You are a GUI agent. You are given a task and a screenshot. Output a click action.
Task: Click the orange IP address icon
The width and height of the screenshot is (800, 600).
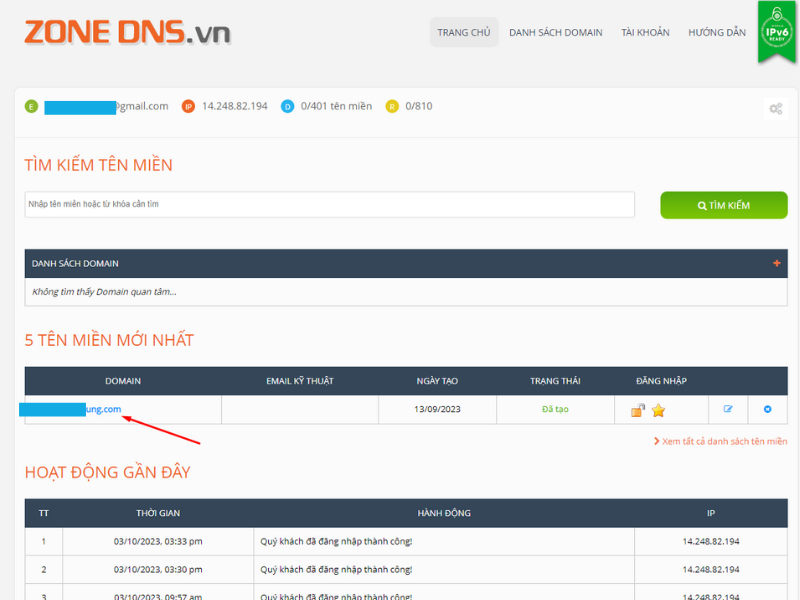[x=188, y=106]
